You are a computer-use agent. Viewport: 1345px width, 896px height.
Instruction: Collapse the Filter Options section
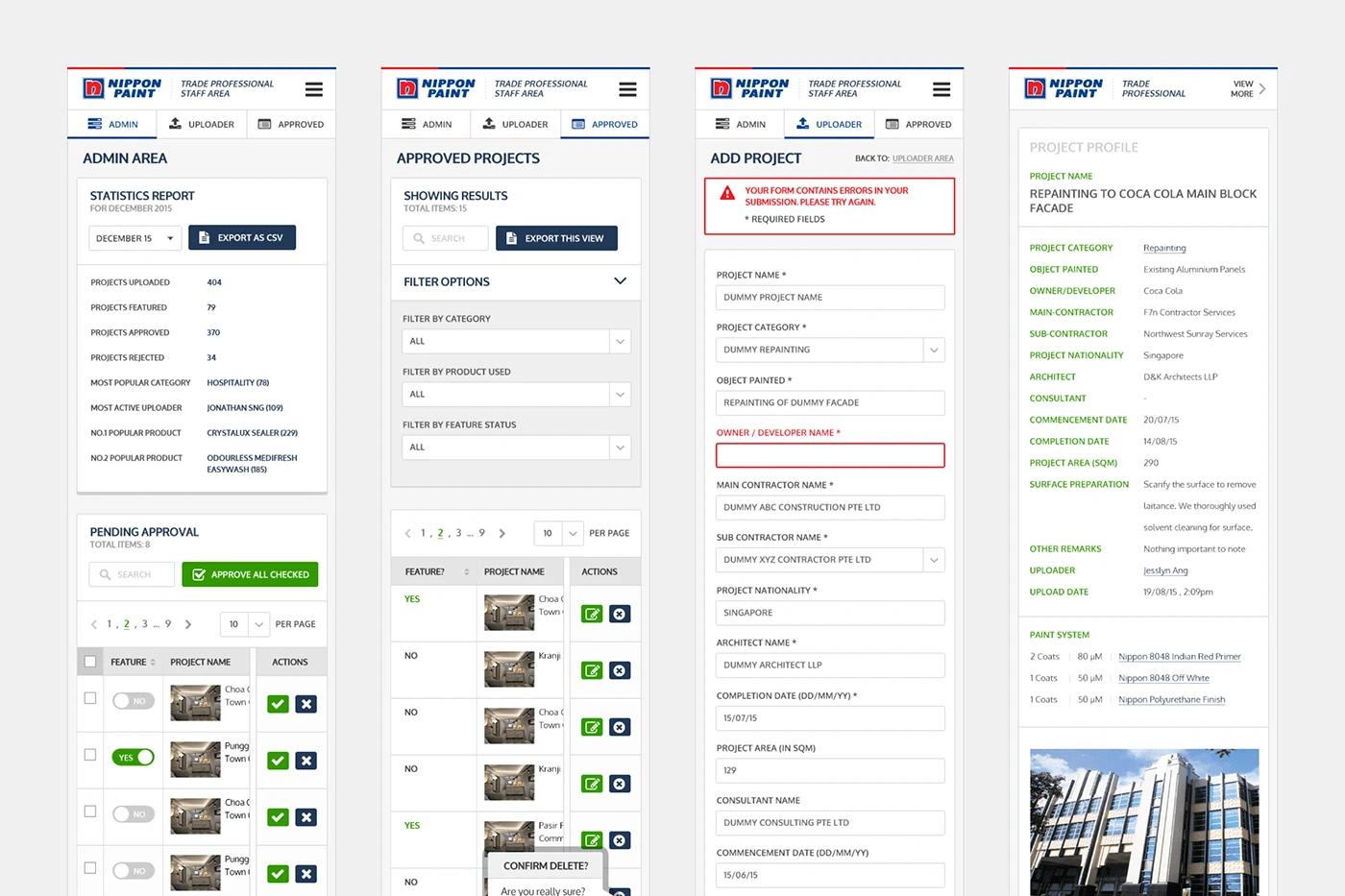[x=620, y=281]
